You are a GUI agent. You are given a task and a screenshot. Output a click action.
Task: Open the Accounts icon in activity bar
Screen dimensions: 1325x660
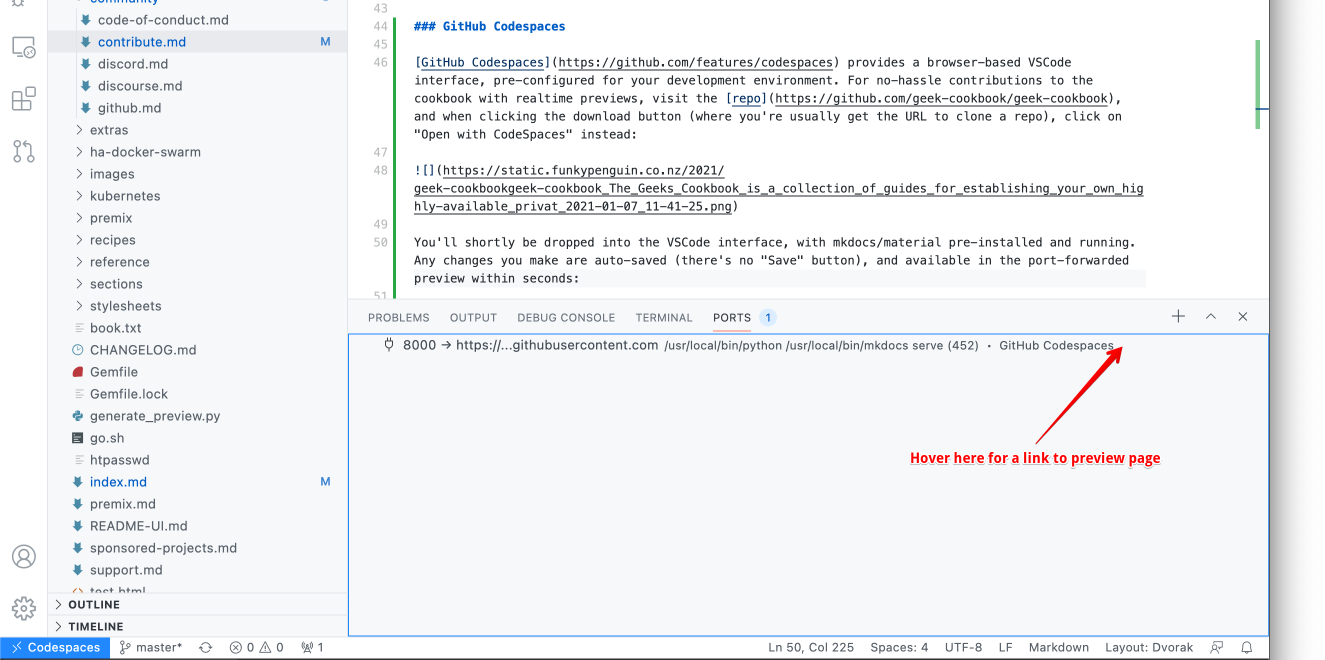24,557
